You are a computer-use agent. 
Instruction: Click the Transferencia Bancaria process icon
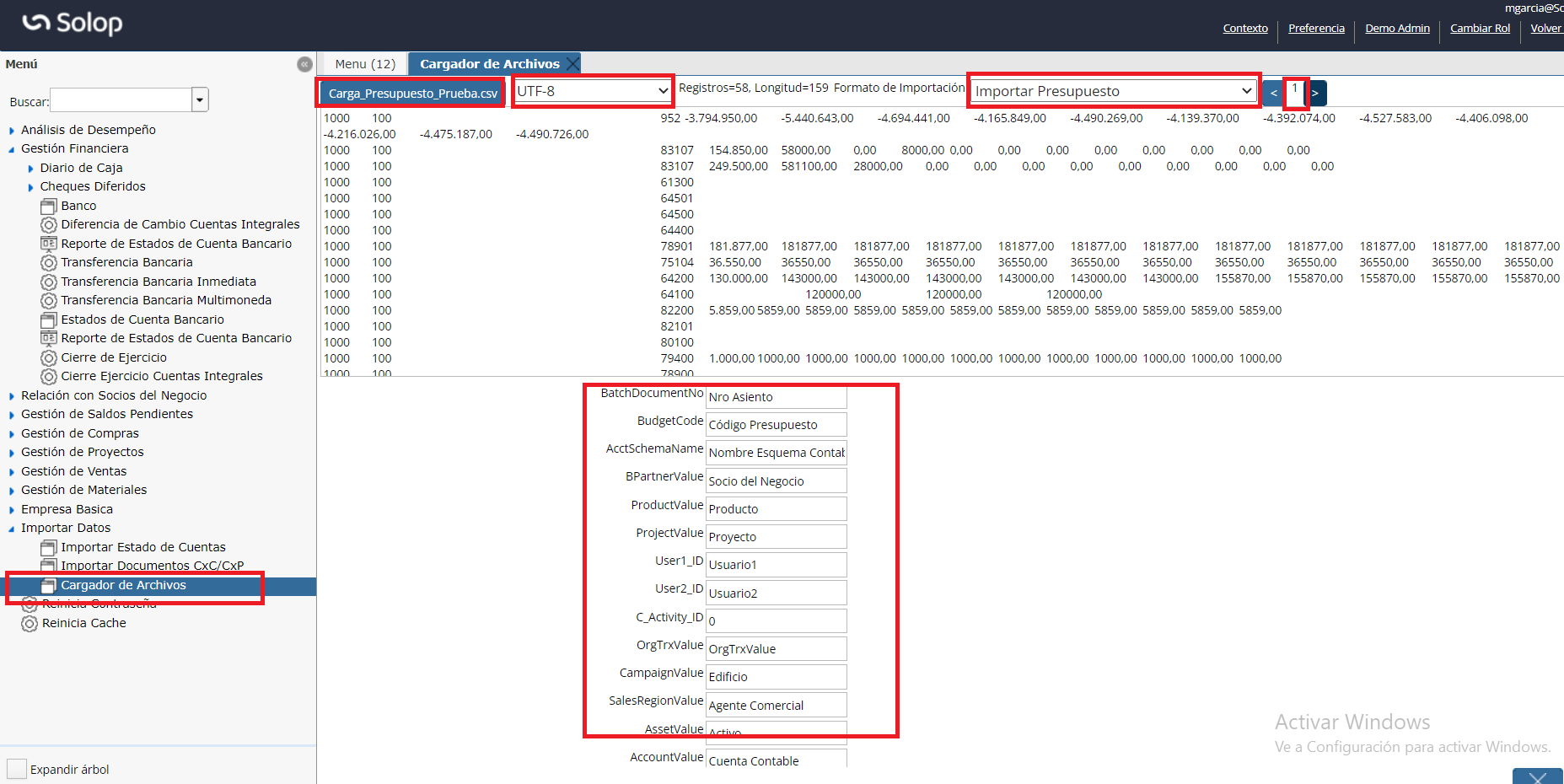[49, 263]
